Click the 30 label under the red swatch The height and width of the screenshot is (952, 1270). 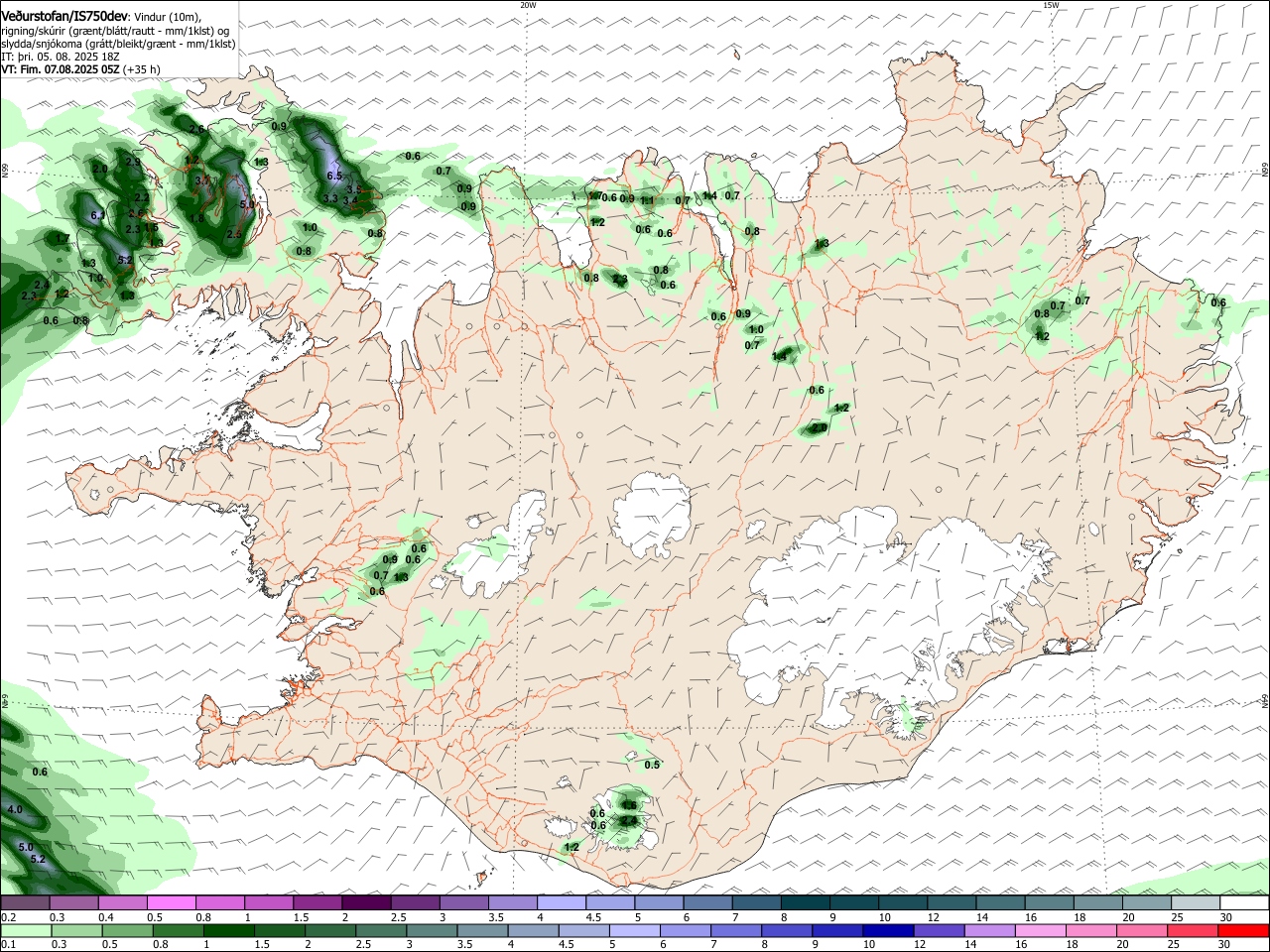pos(1226,945)
